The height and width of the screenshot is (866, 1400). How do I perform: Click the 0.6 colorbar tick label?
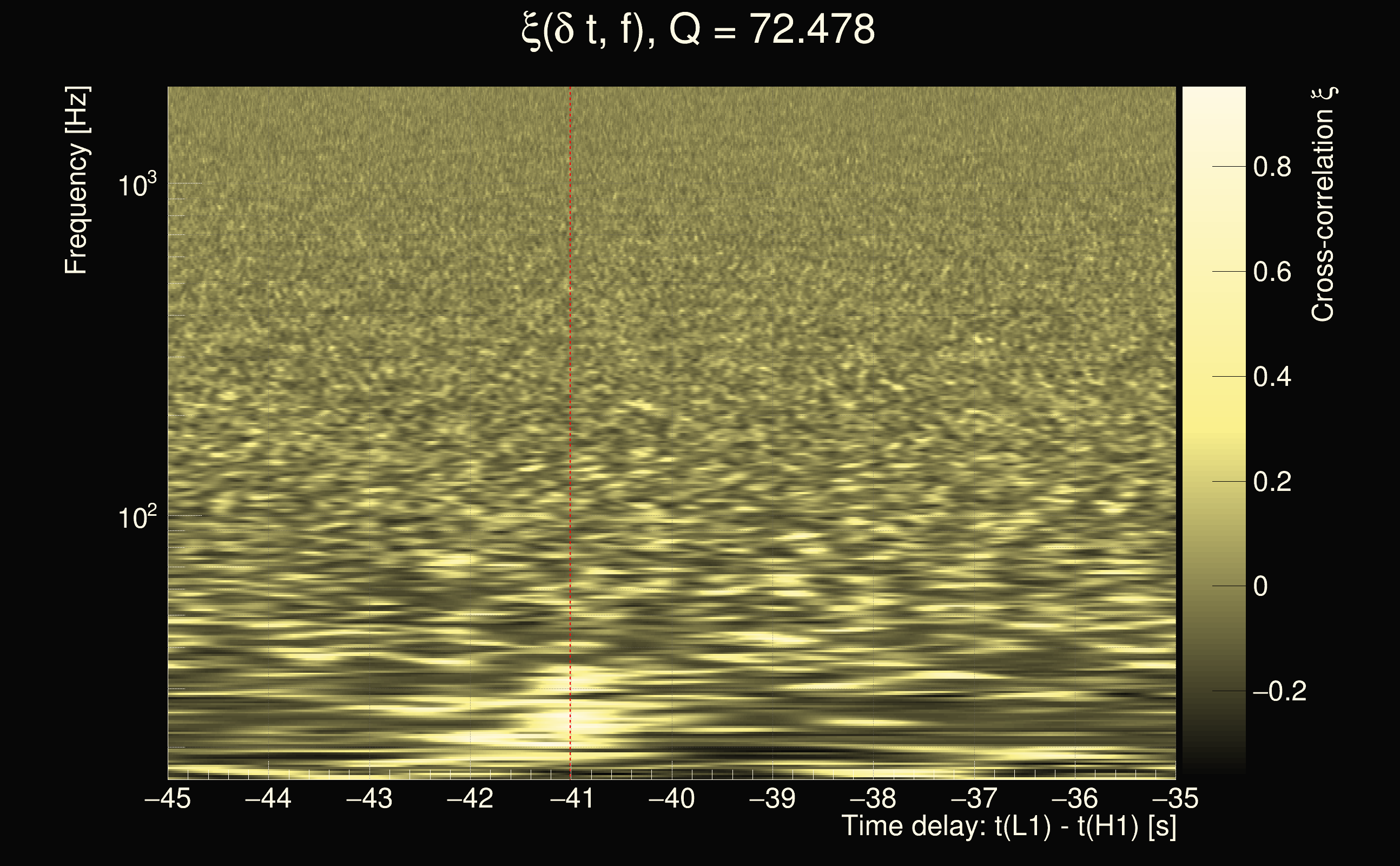1272,272
